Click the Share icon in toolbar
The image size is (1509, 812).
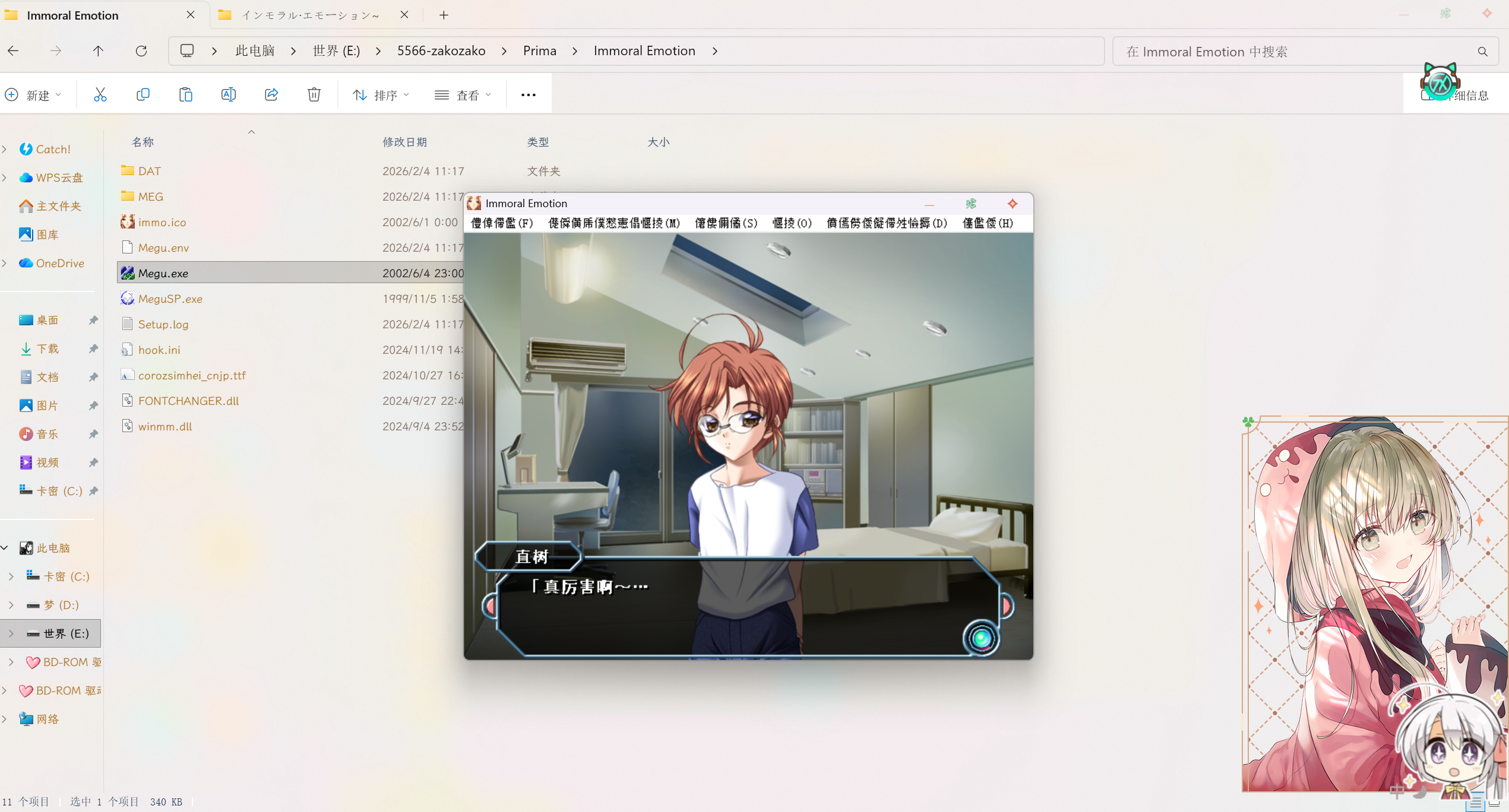271,95
